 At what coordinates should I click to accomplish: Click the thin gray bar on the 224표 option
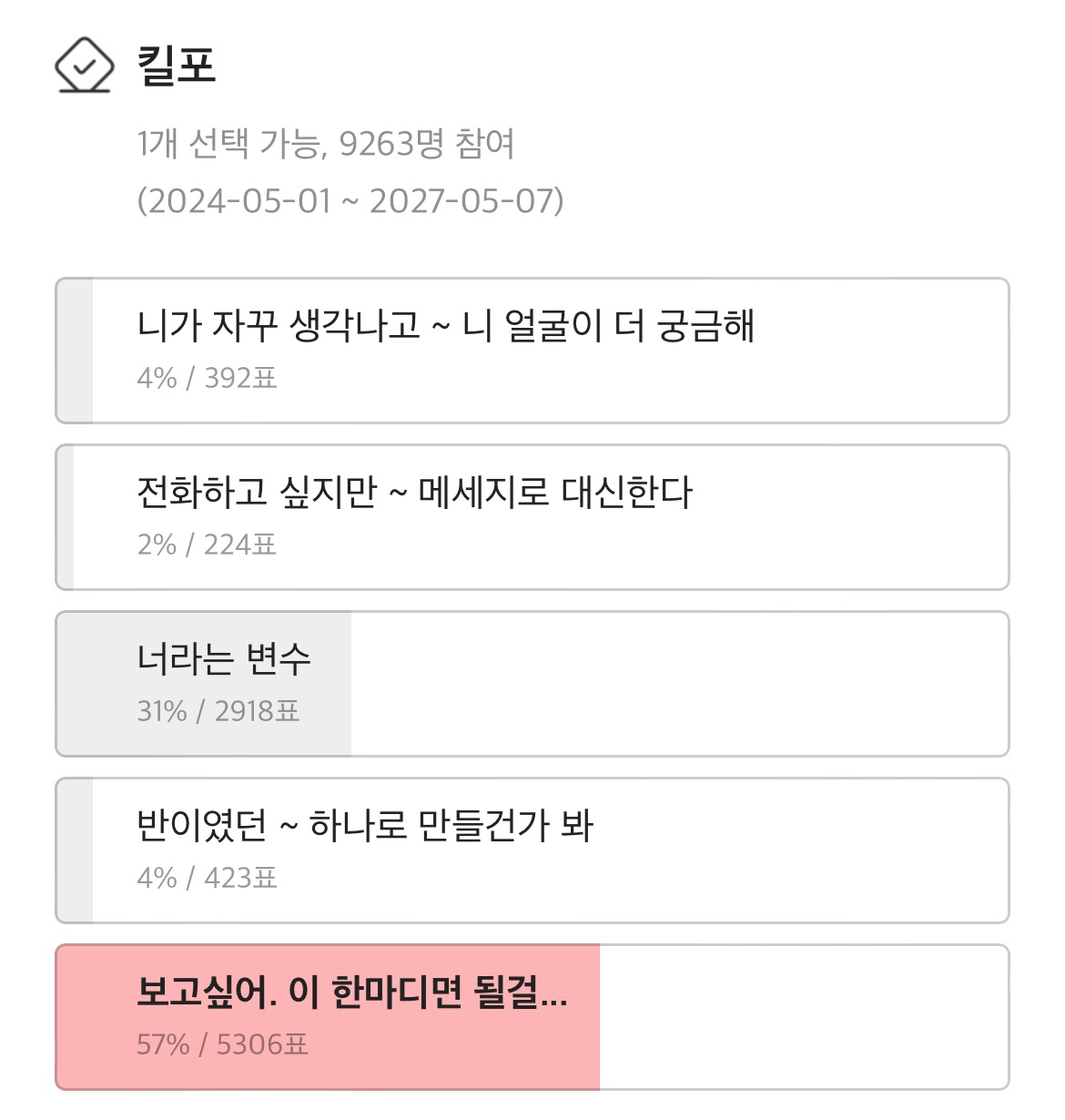point(66,517)
